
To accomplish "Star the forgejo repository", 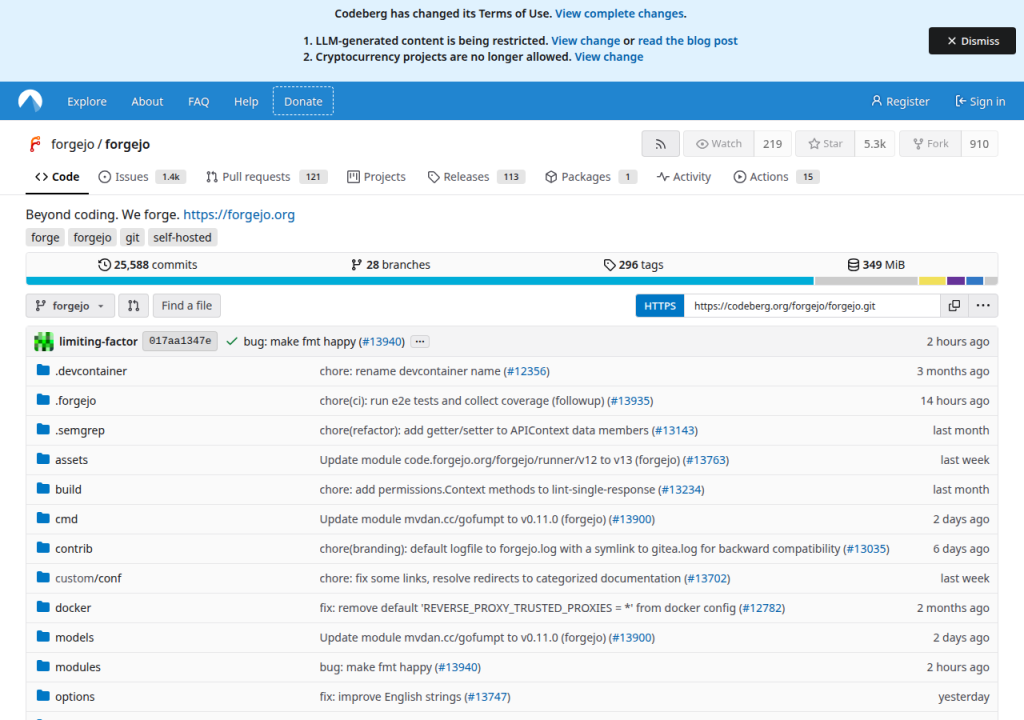I will tap(825, 144).
